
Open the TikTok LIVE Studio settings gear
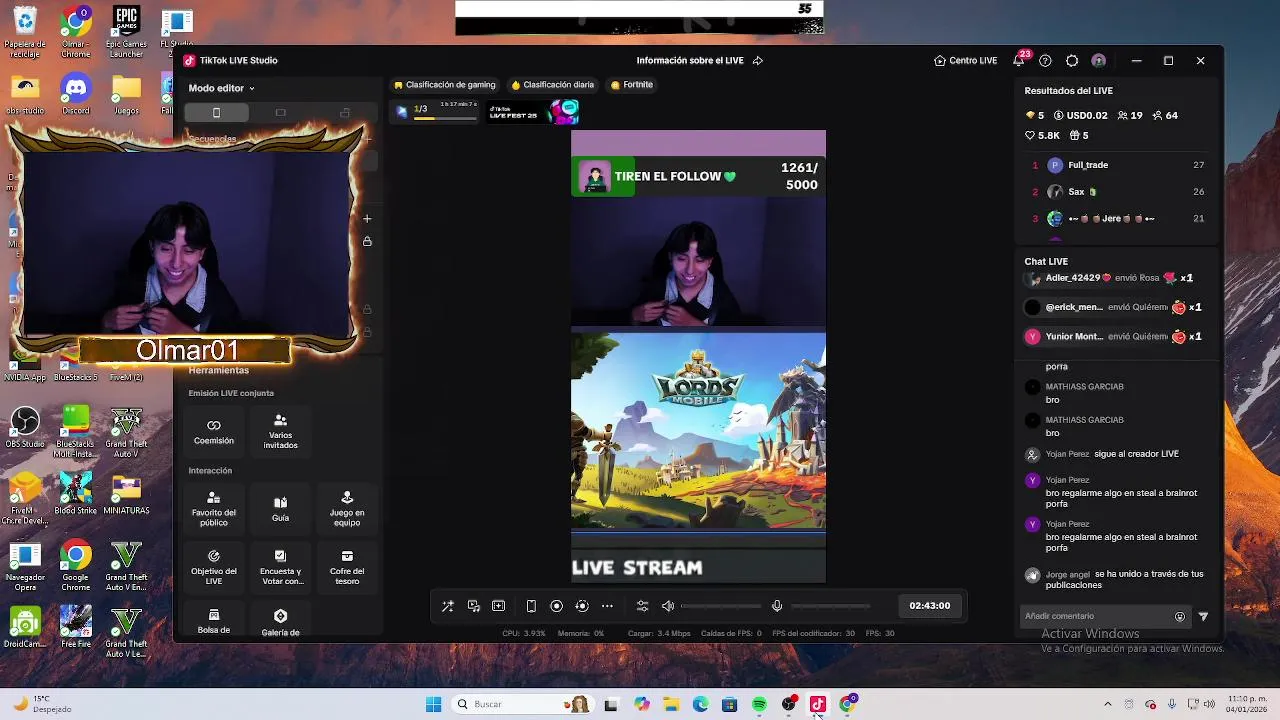tap(1072, 61)
